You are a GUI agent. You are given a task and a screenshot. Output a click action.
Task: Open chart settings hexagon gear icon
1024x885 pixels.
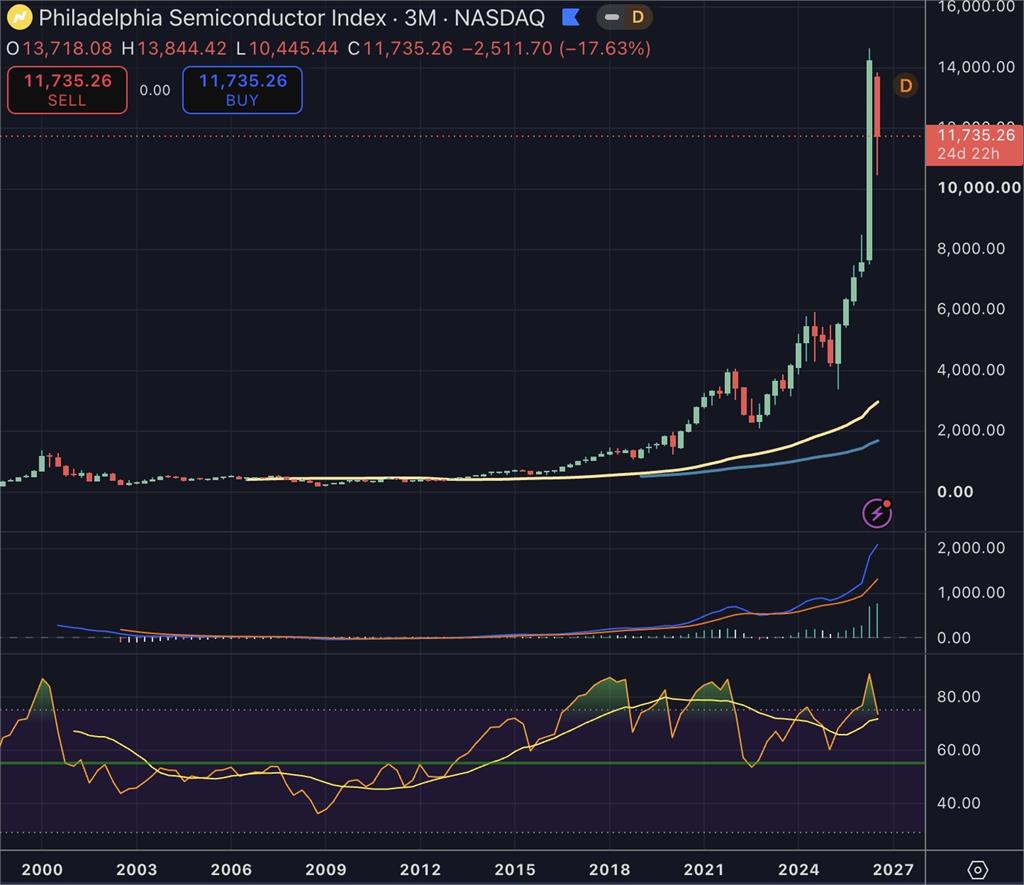coord(977,869)
